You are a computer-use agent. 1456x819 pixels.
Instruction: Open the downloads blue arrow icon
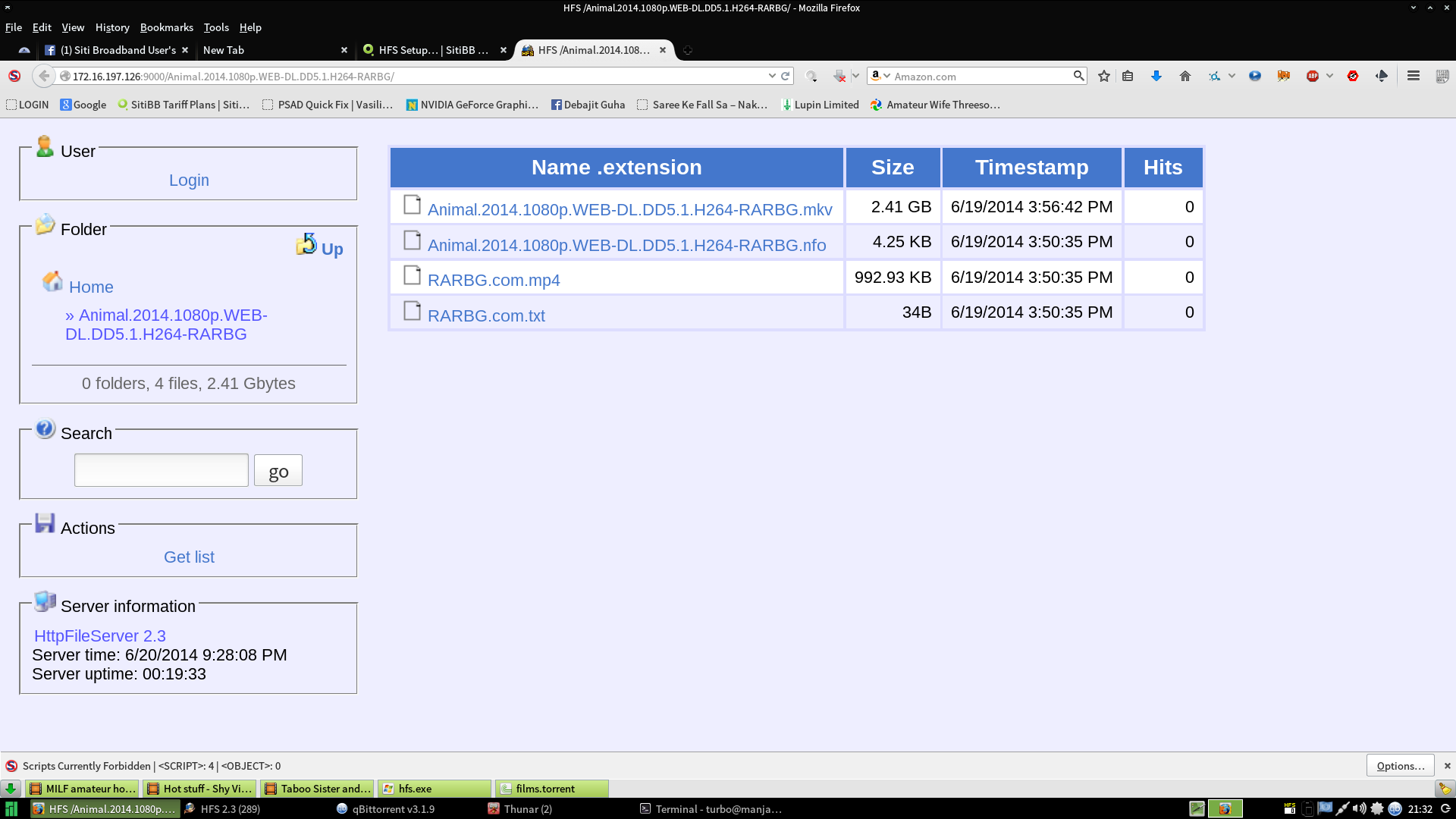tap(1156, 76)
